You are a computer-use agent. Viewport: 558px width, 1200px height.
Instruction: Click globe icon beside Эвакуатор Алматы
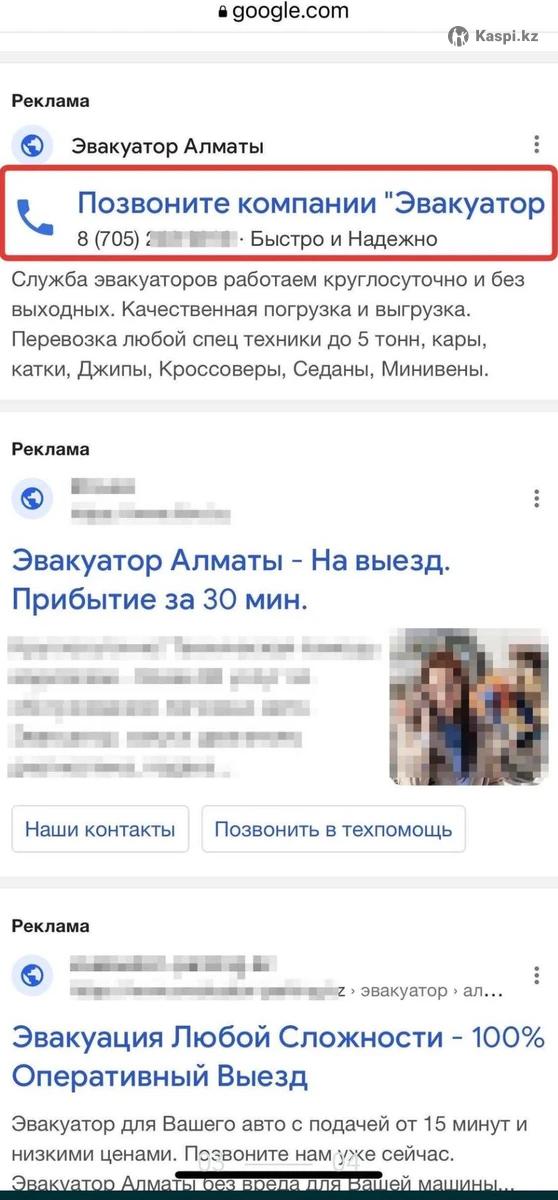pyautogui.click(x=32, y=146)
